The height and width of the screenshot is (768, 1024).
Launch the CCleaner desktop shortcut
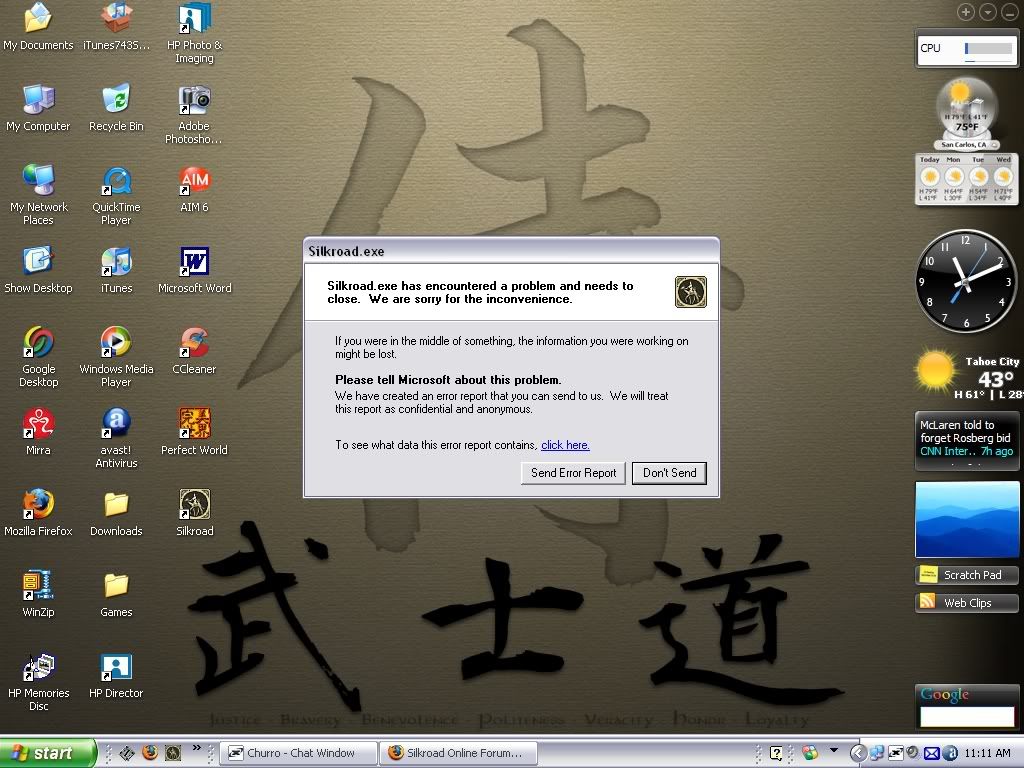click(x=195, y=351)
